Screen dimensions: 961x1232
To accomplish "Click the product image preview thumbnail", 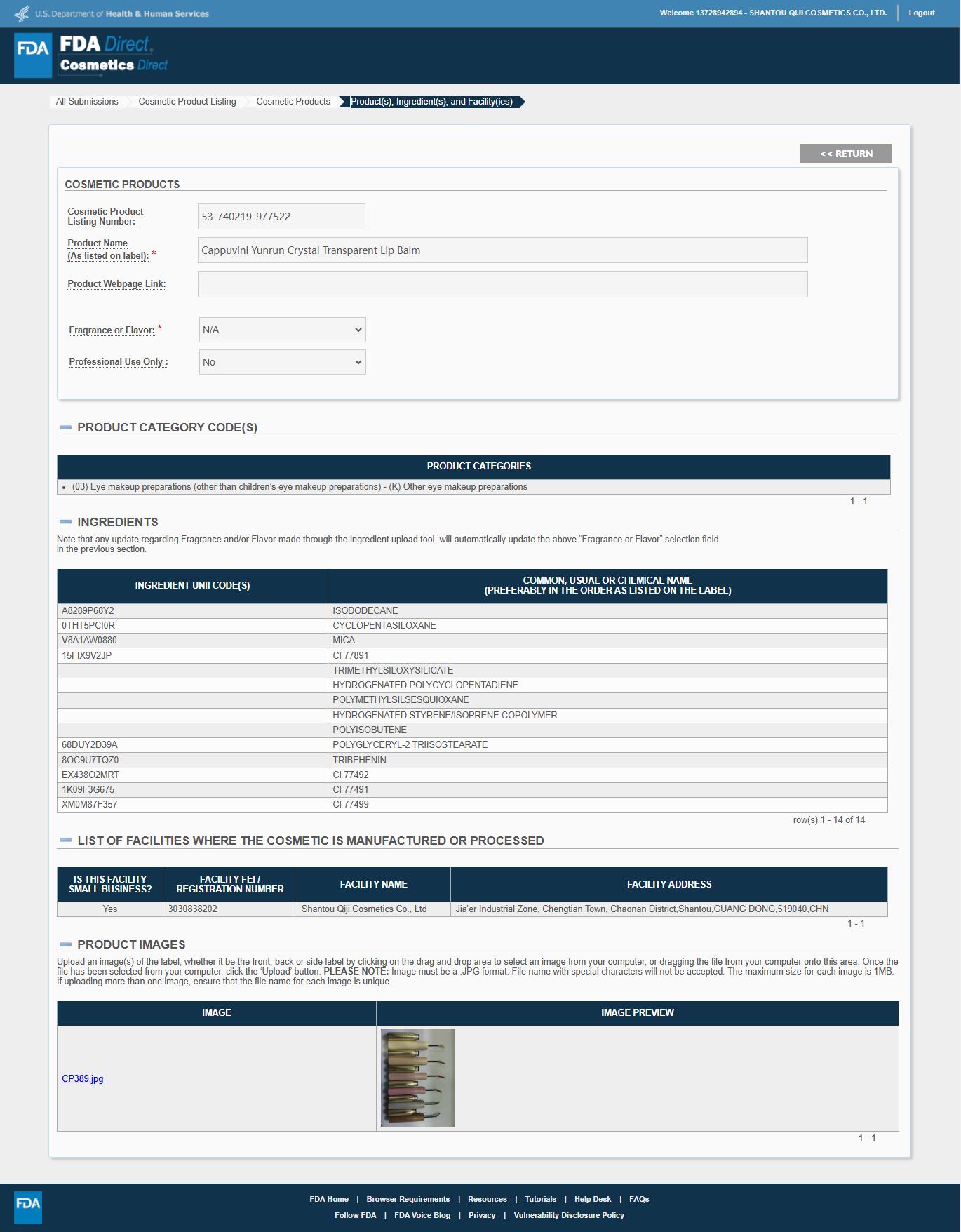I will pyautogui.click(x=417, y=1078).
